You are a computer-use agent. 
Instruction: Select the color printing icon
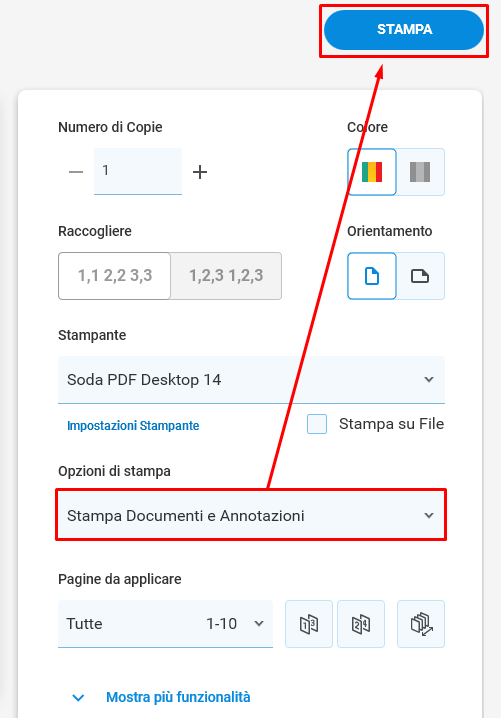pyautogui.click(x=371, y=172)
